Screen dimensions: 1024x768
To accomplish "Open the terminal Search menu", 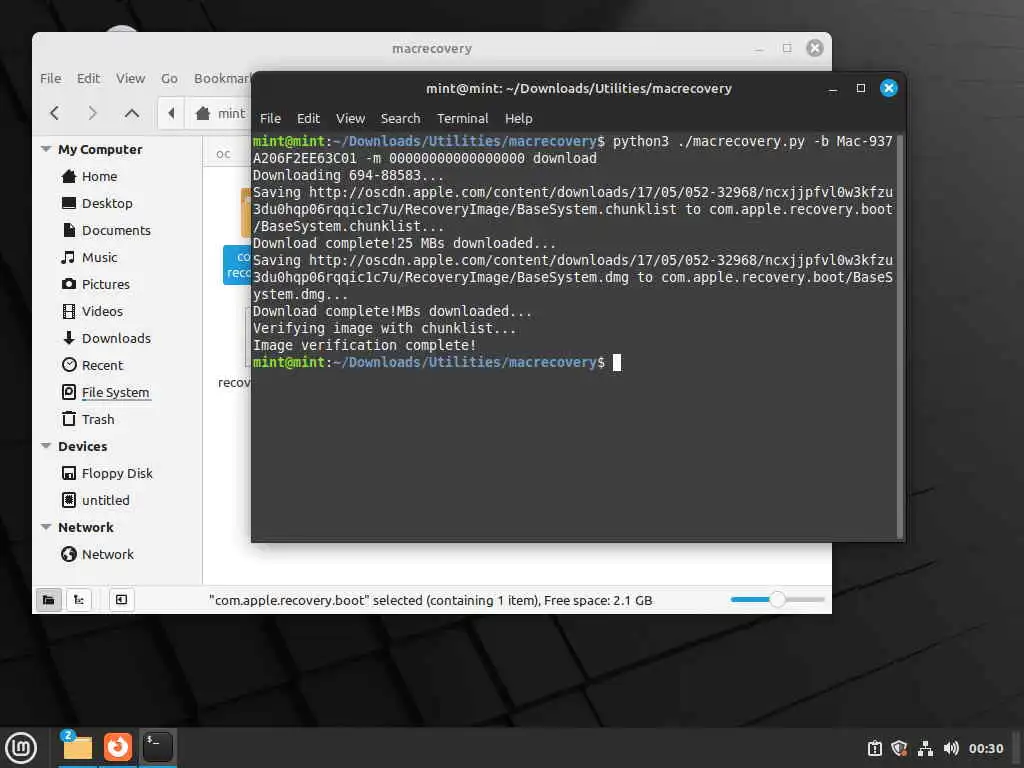I will coord(400,118).
